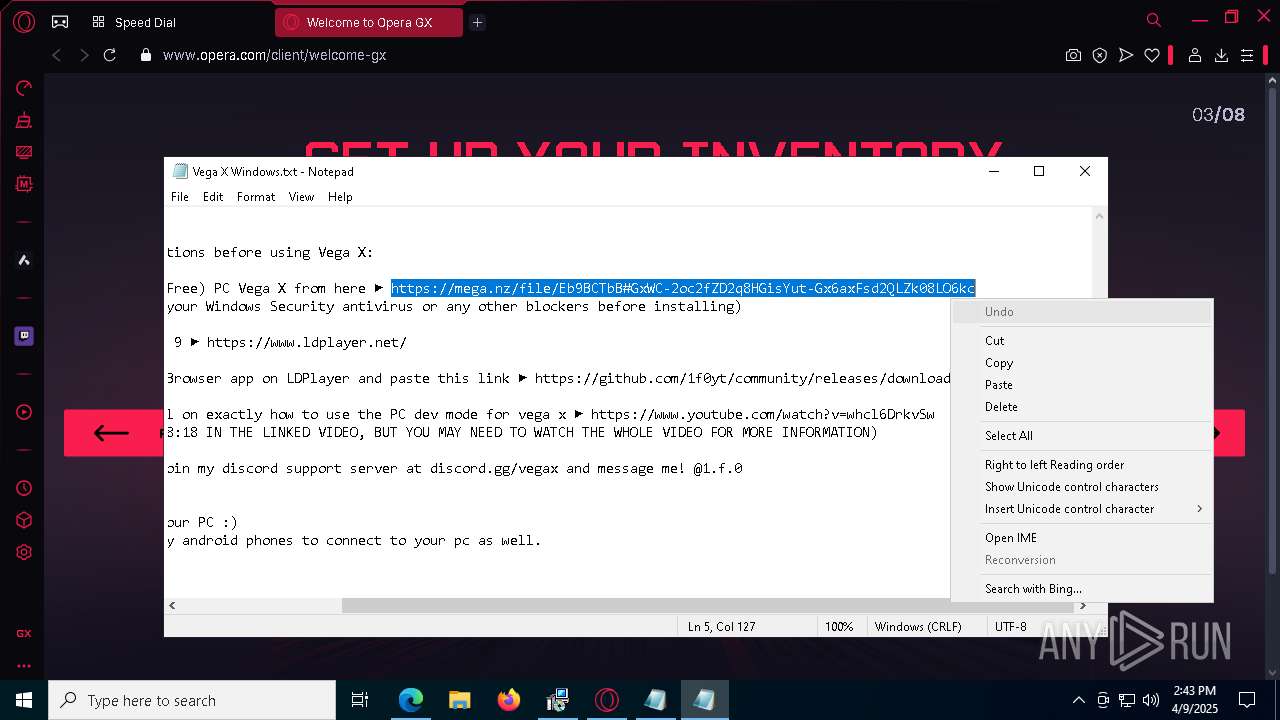
Task: Add page to bookmarks heart icon
Action: pos(1152,55)
